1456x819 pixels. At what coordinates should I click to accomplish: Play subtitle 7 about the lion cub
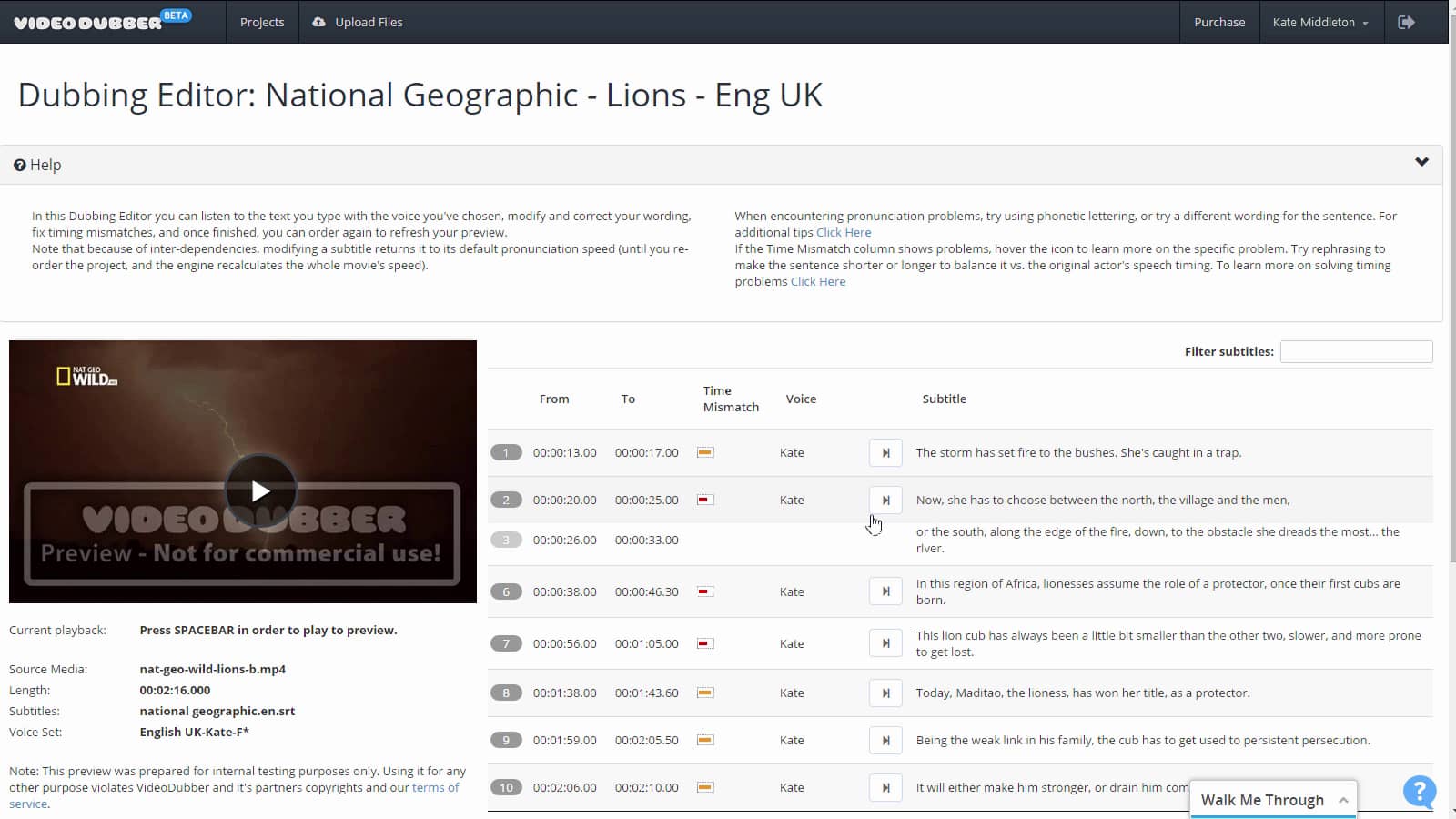pyautogui.click(x=885, y=643)
